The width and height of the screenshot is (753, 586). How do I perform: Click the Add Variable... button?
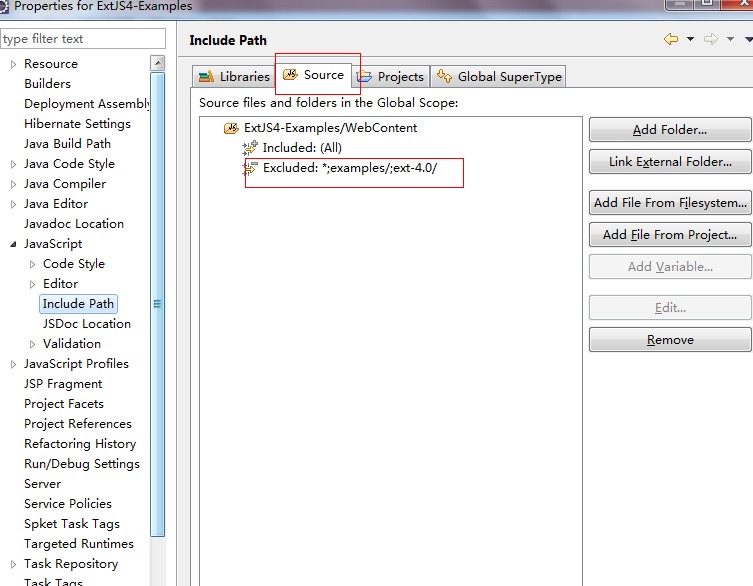pyautogui.click(x=670, y=267)
